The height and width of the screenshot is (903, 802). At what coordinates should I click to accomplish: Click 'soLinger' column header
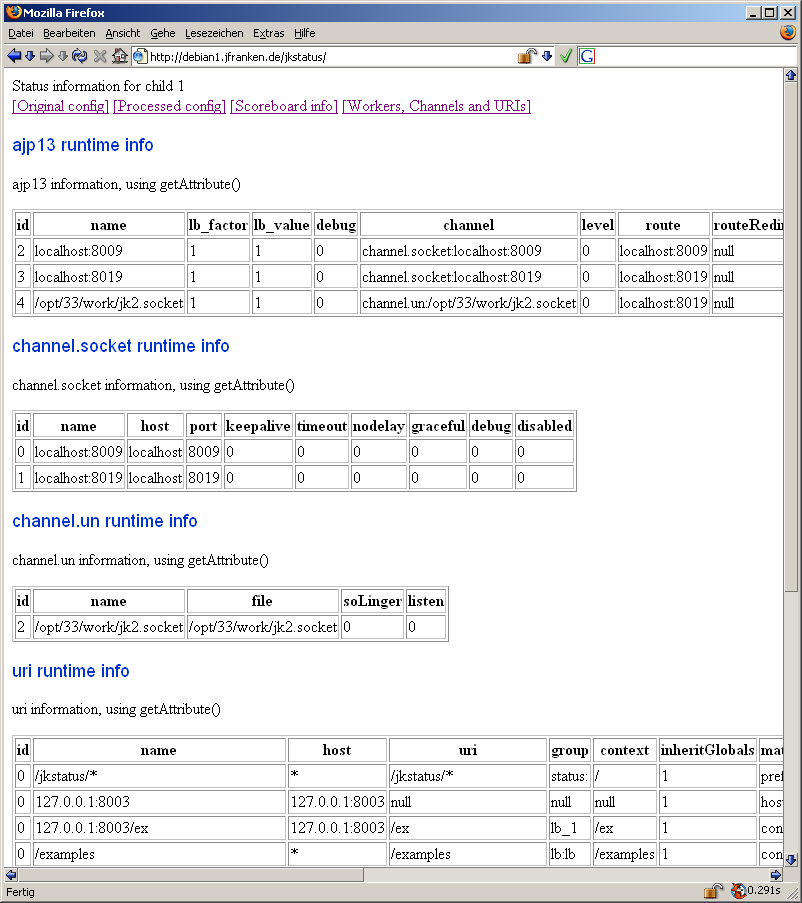pyautogui.click(x=372, y=601)
